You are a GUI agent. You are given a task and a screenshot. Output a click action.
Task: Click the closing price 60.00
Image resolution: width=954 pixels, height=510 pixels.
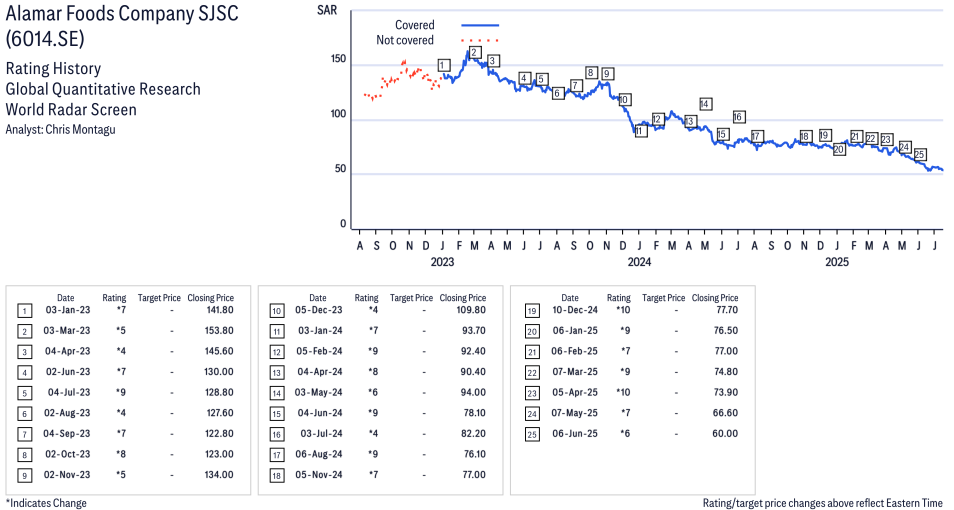coord(725,434)
